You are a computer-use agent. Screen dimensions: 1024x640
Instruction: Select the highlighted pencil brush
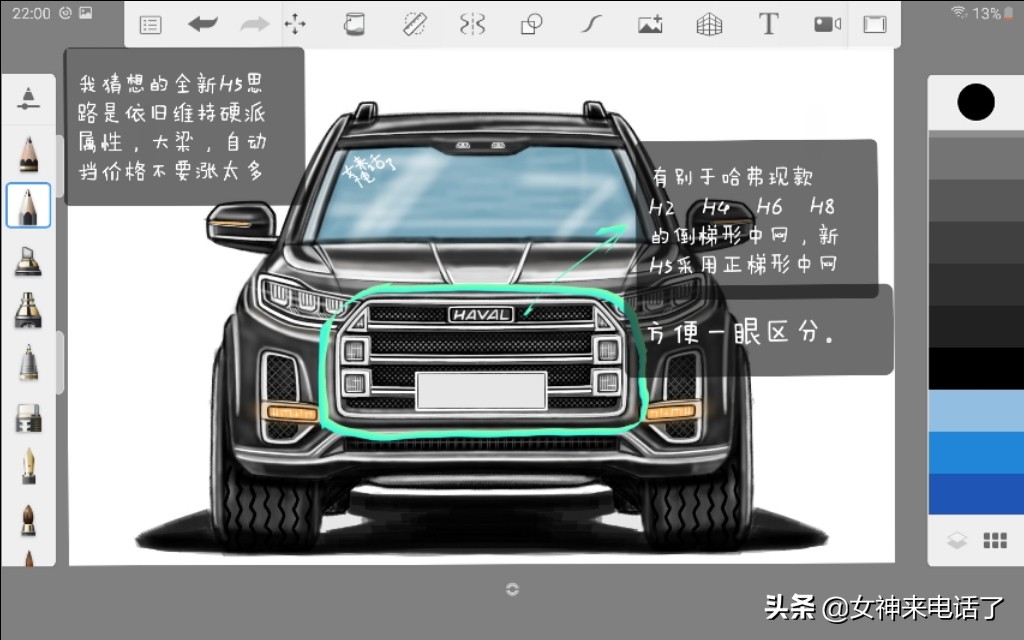click(x=28, y=205)
